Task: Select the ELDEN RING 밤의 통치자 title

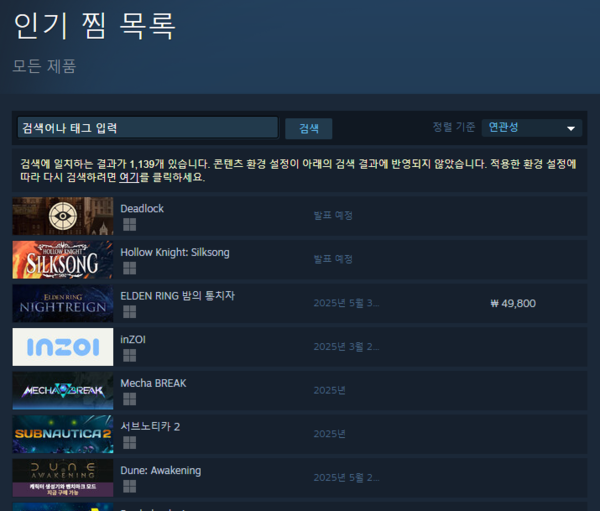Action: click(x=178, y=296)
